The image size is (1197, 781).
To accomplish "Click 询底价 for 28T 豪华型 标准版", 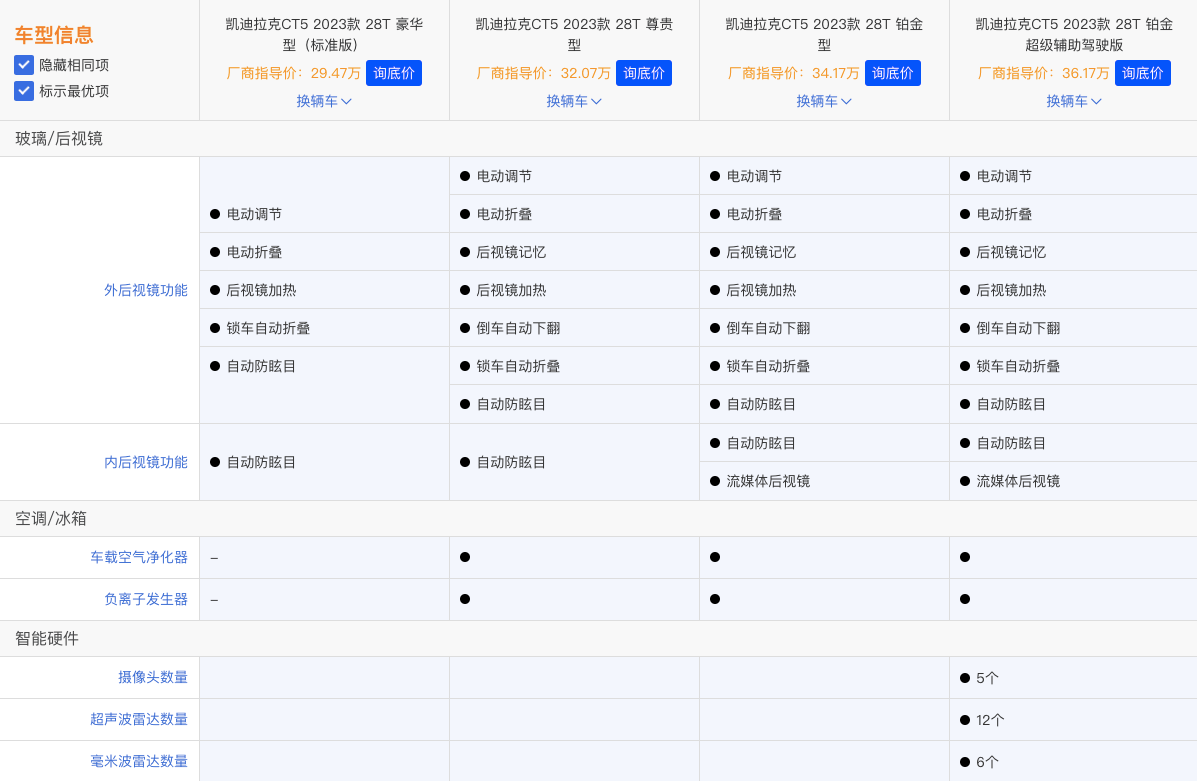I will (394, 73).
